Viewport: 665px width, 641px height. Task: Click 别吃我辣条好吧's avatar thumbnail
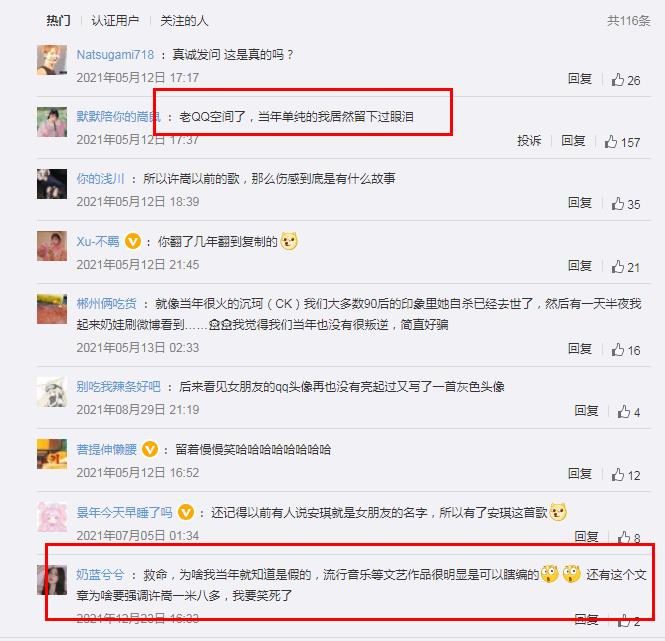point(52,392)
